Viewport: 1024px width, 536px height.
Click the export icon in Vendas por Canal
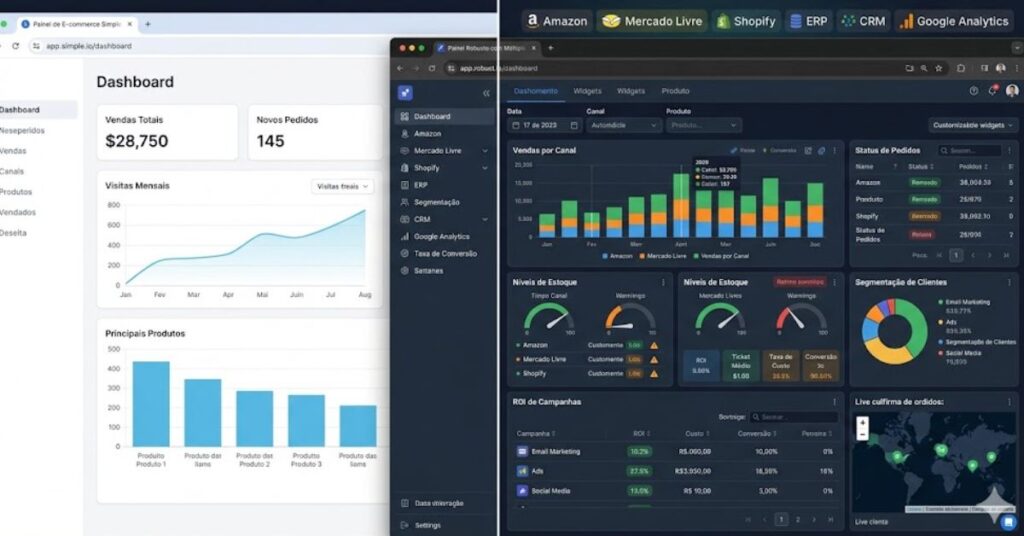pyautogui.click(x=808, y=150)
